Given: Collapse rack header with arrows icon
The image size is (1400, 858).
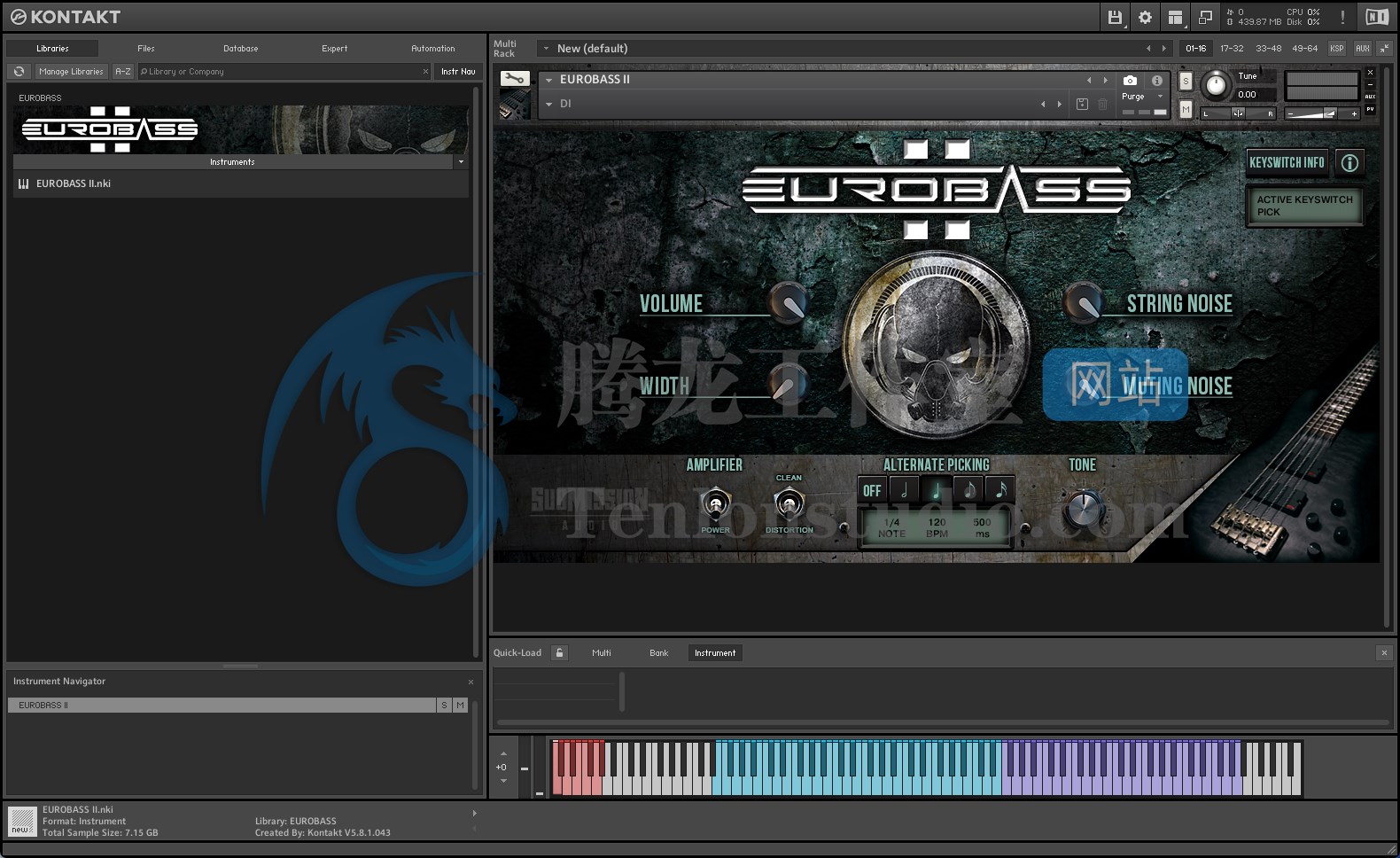Looking at the screenshot, I should tap(1384, 49).
